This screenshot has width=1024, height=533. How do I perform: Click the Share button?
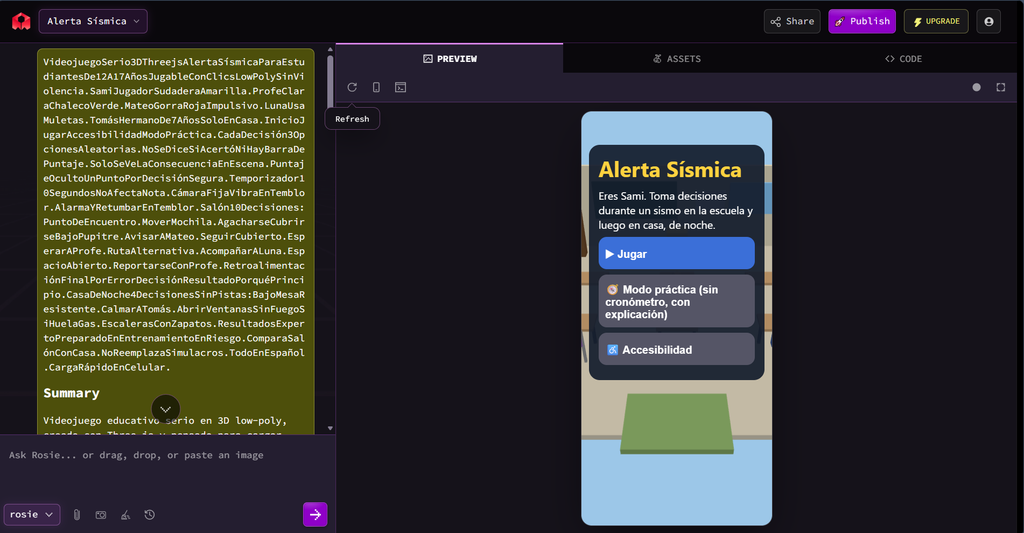(x=792, y=22)
